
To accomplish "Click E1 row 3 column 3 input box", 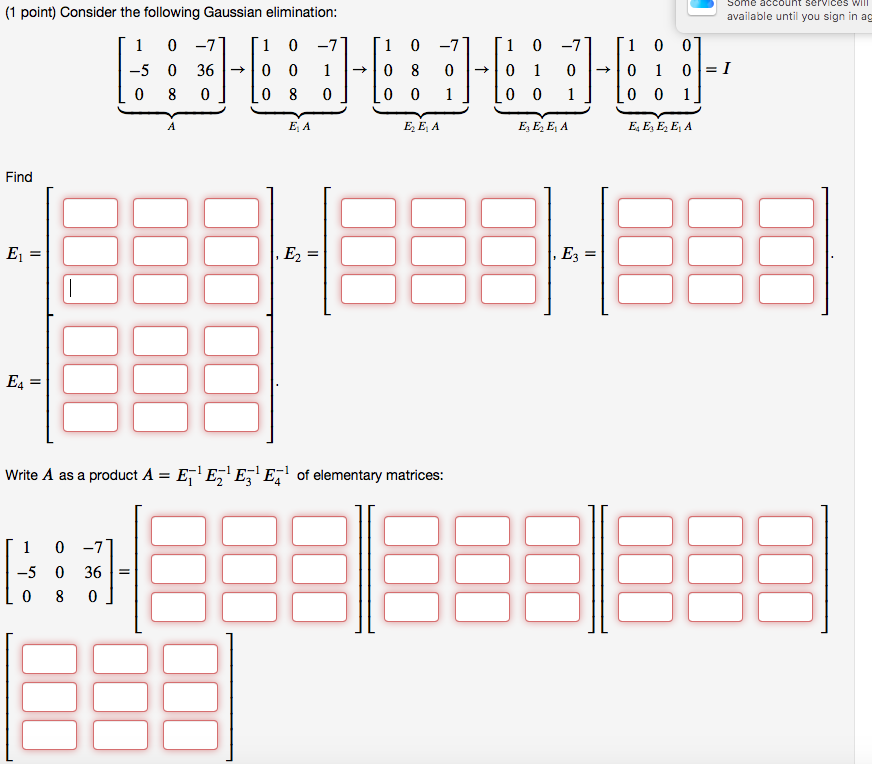I will pos(231,289).
